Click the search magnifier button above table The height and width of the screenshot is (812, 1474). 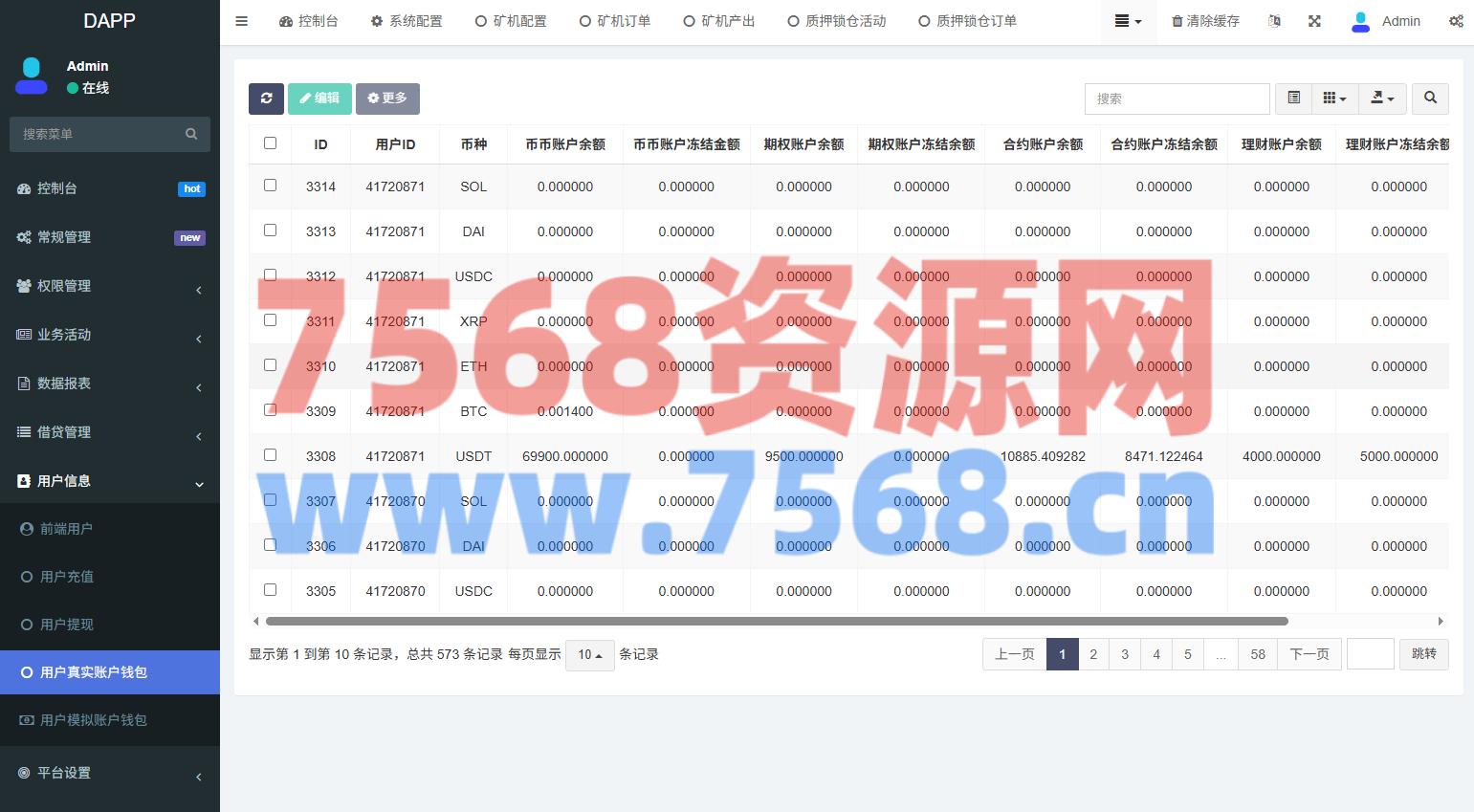(x=1430, y=99)
